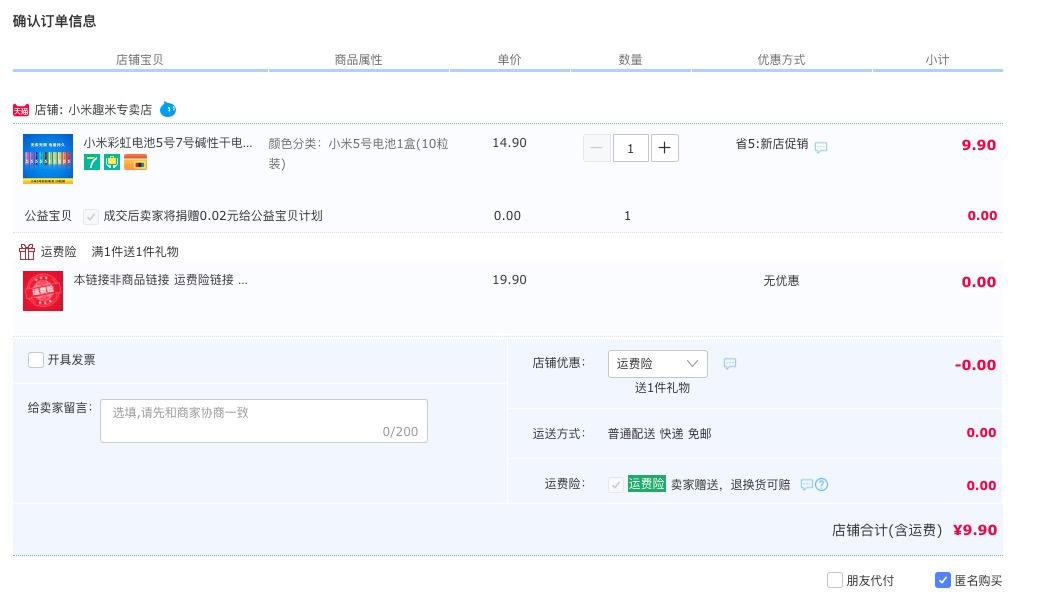Decrease quantity with the minus button

click(x=597, y=148)
